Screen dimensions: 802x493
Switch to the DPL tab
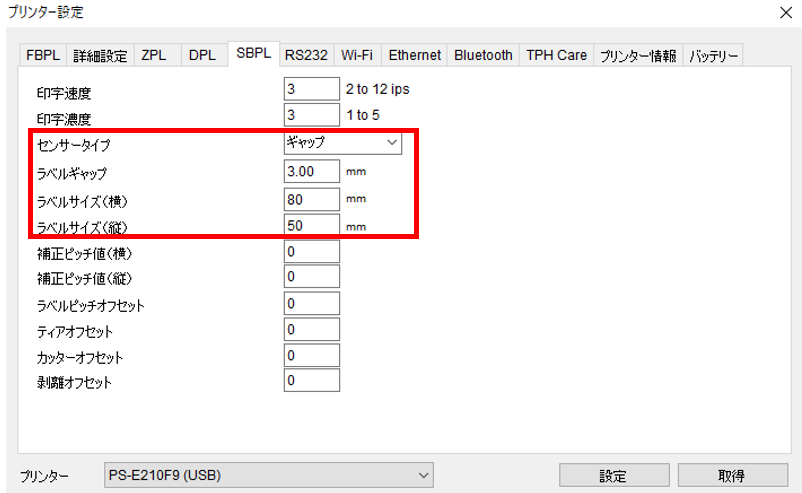tap(201, 56)
